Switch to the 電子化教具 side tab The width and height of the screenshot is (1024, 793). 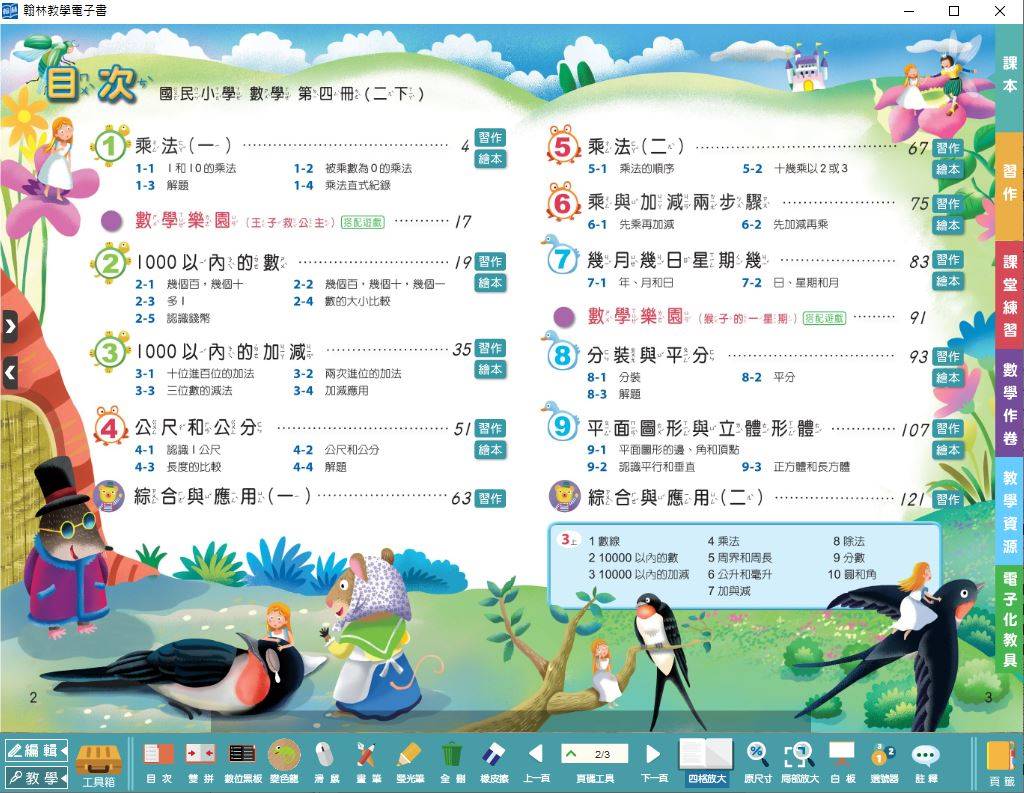tap(1010, 617)
